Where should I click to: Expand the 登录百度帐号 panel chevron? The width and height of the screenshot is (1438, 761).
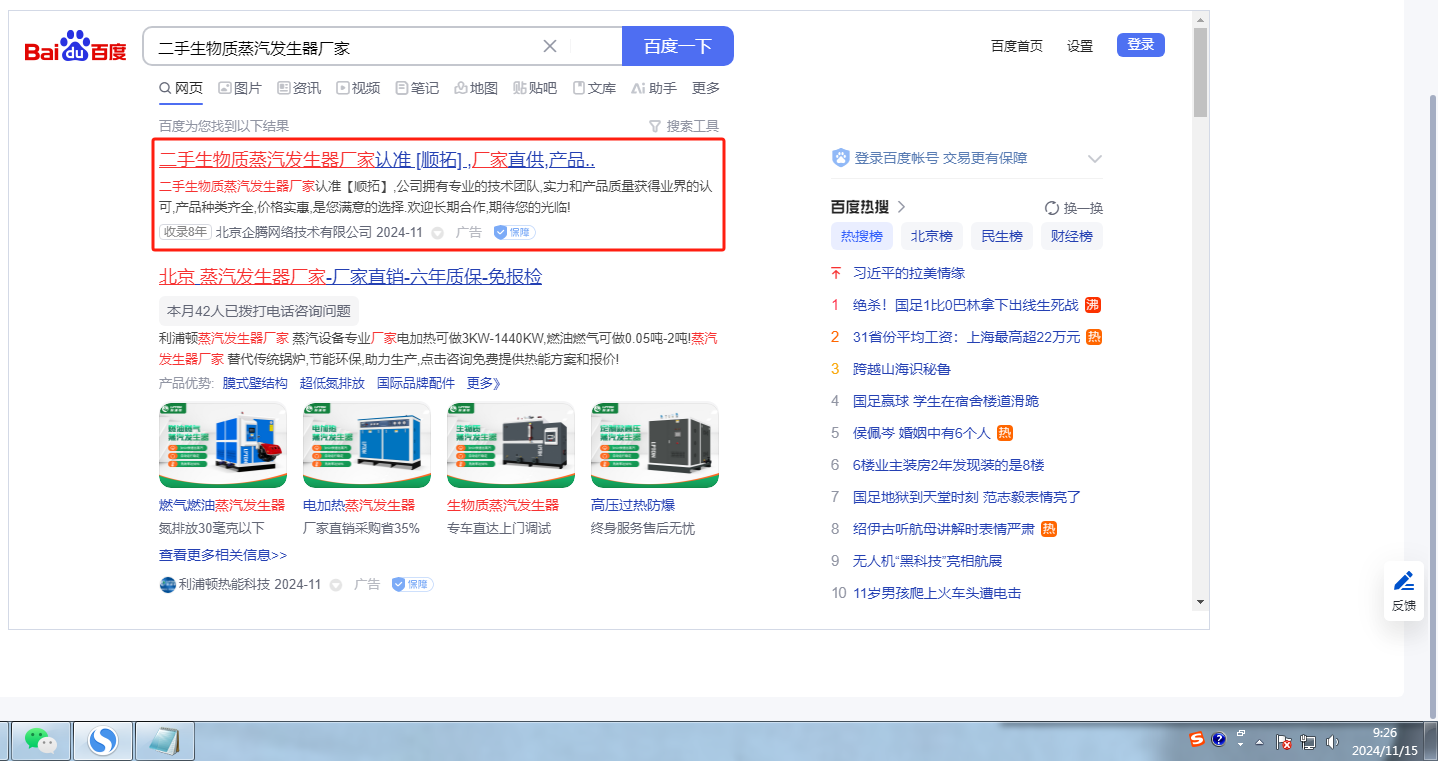tap(1095, 158)
